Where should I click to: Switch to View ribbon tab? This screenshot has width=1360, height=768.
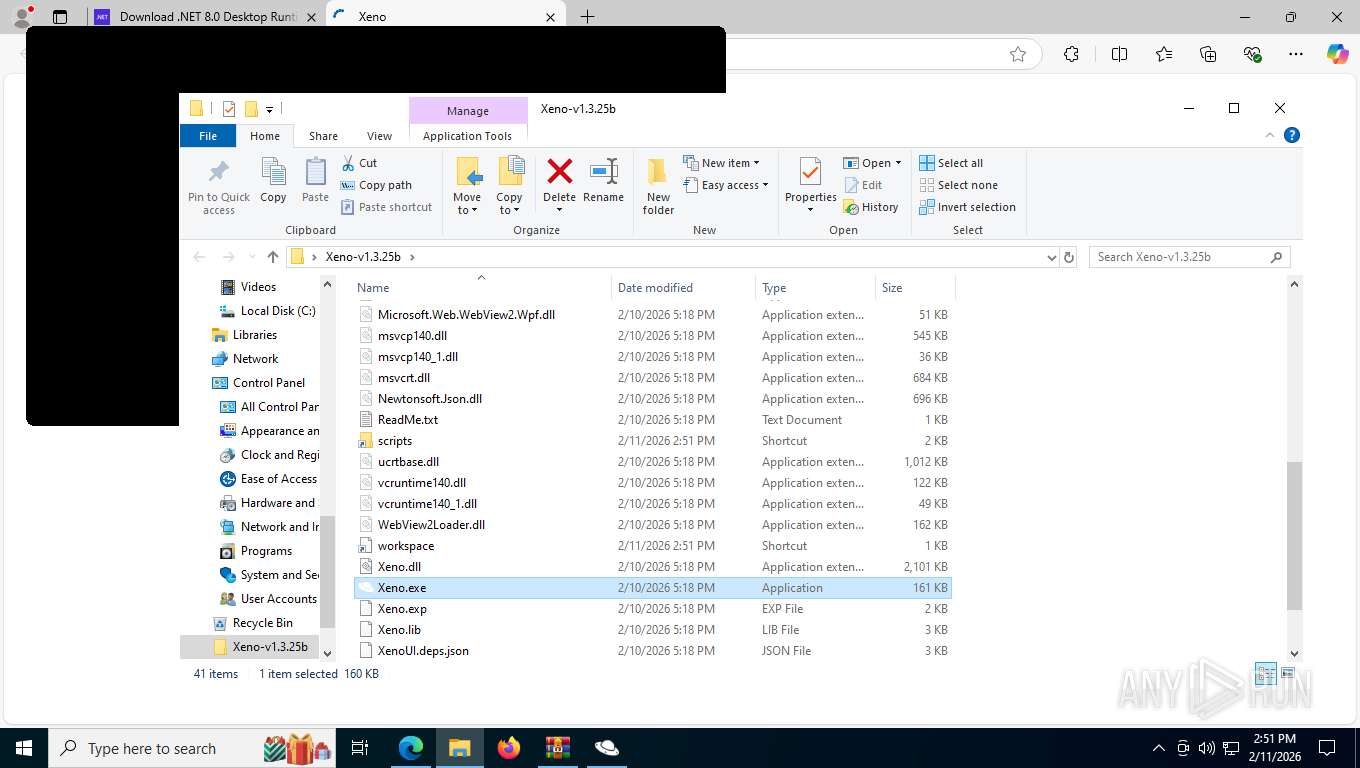379,136
